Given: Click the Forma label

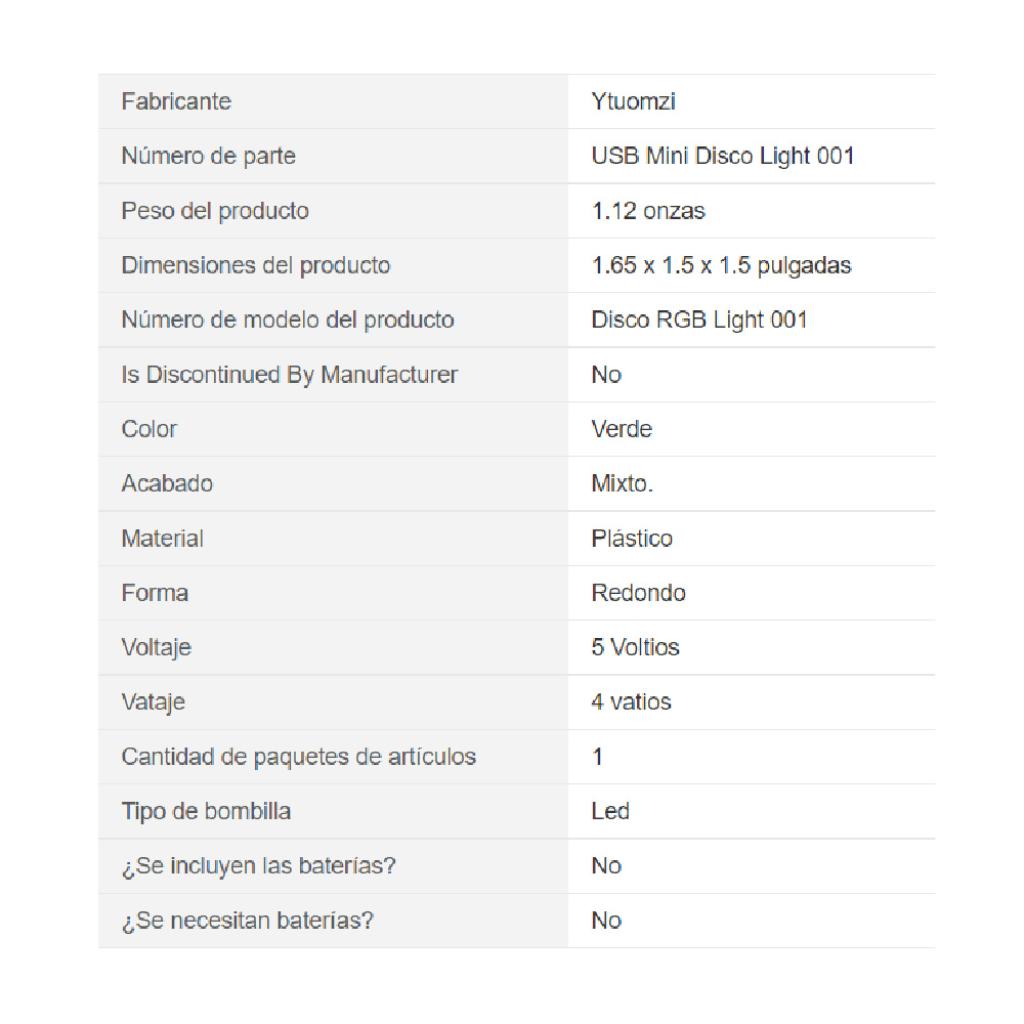Looking at the screenshot, I should coord(155,593).
